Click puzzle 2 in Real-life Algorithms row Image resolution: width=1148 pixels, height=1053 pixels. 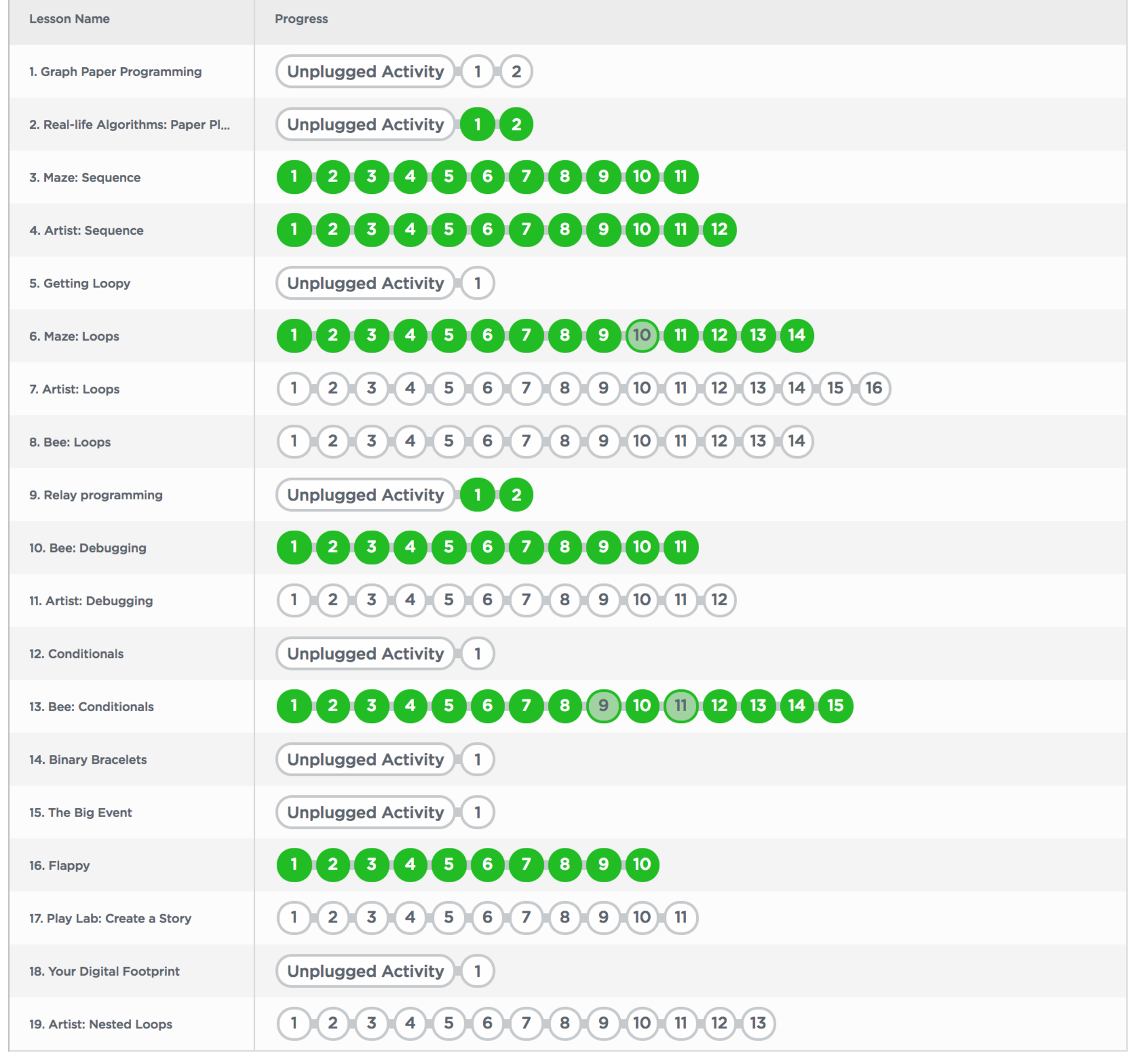[x=516, y=124]
